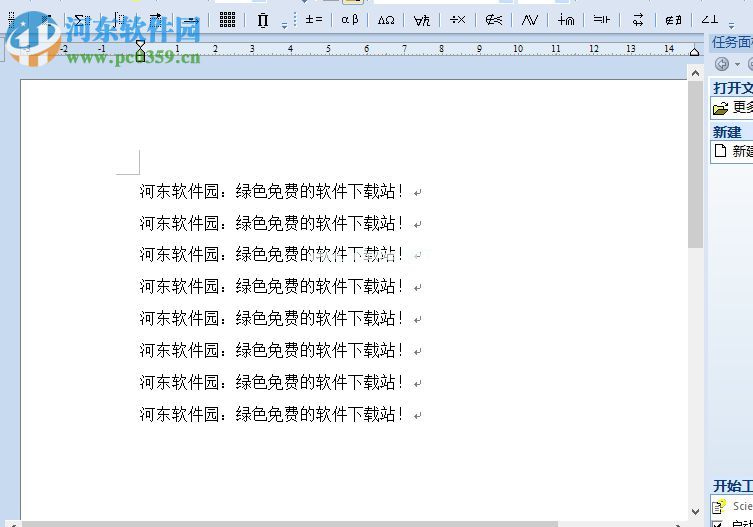
Task: Click the vertical scrollbar down arrow
Action: 695,512
